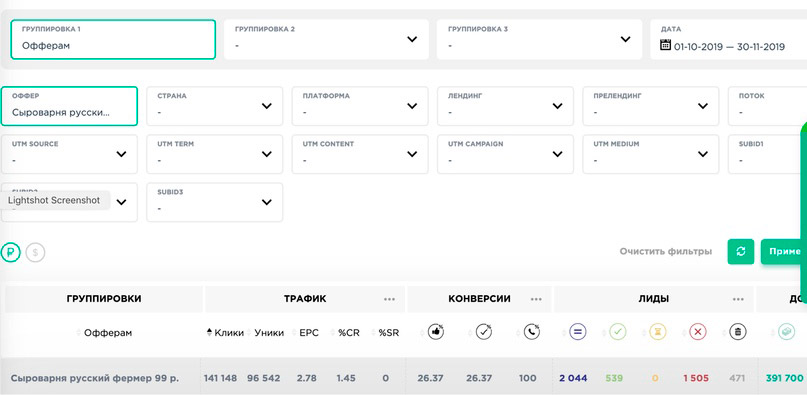Expand the Страна filter dropdown
The width and height of the screenshot is (807, 395).
pos(215,106)
